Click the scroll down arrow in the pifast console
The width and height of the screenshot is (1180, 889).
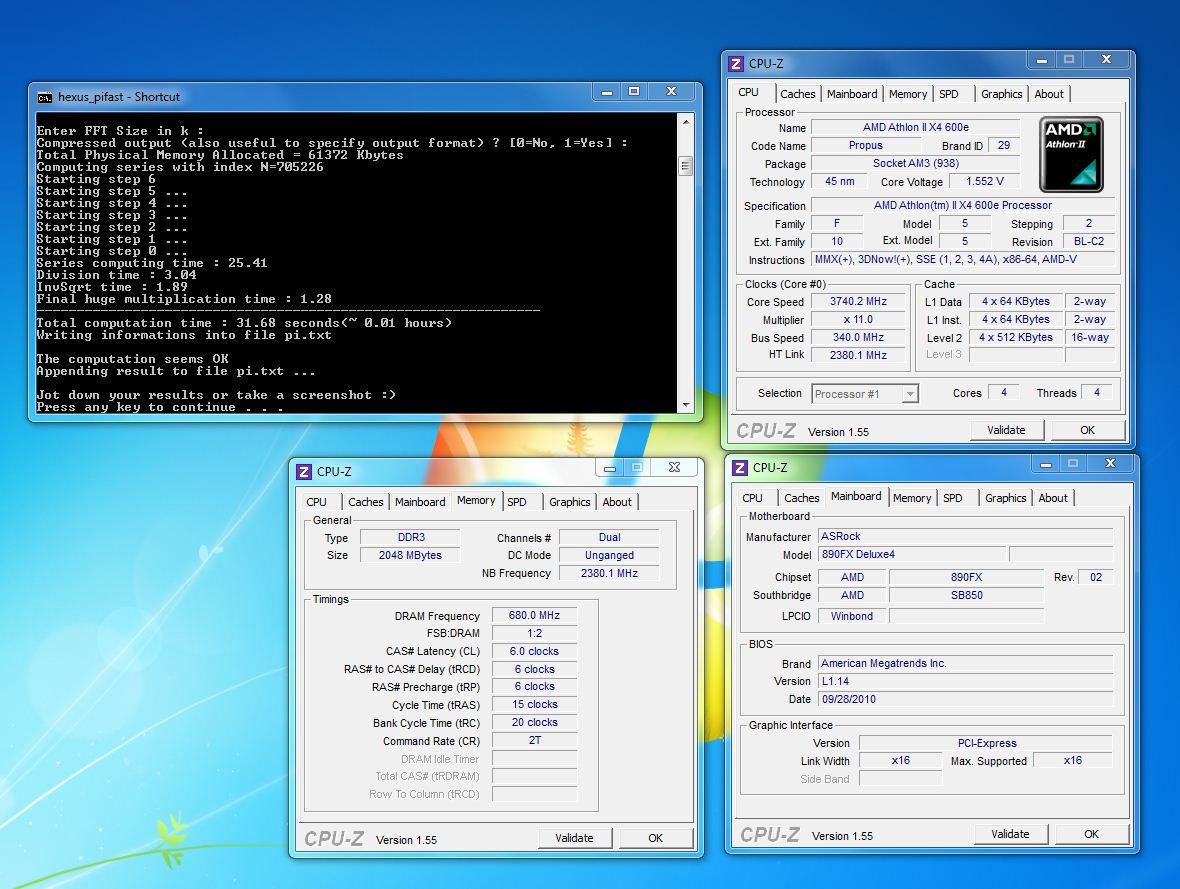[x=686, y=405]
